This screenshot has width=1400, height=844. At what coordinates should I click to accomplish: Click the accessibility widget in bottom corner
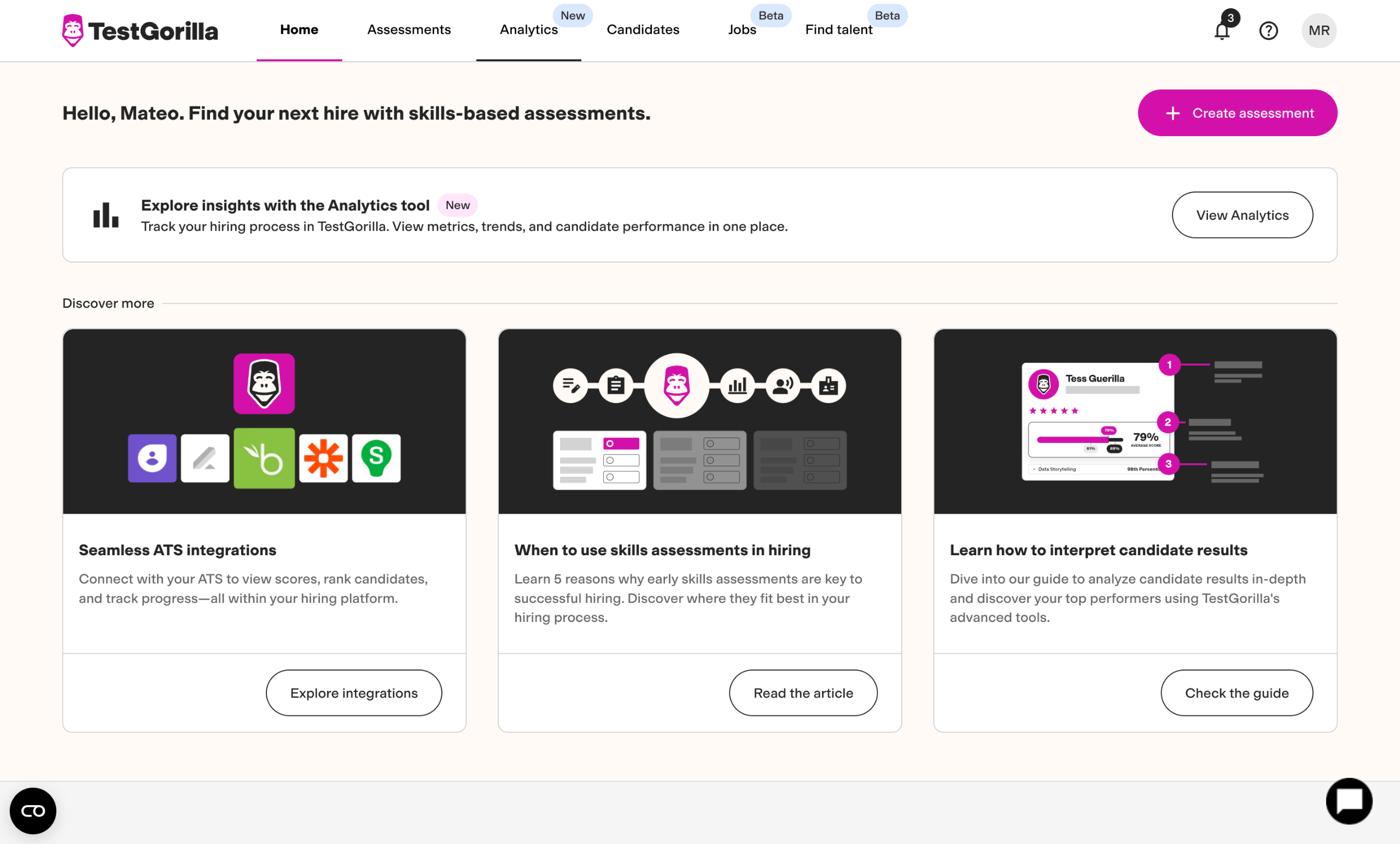(33, 810)
